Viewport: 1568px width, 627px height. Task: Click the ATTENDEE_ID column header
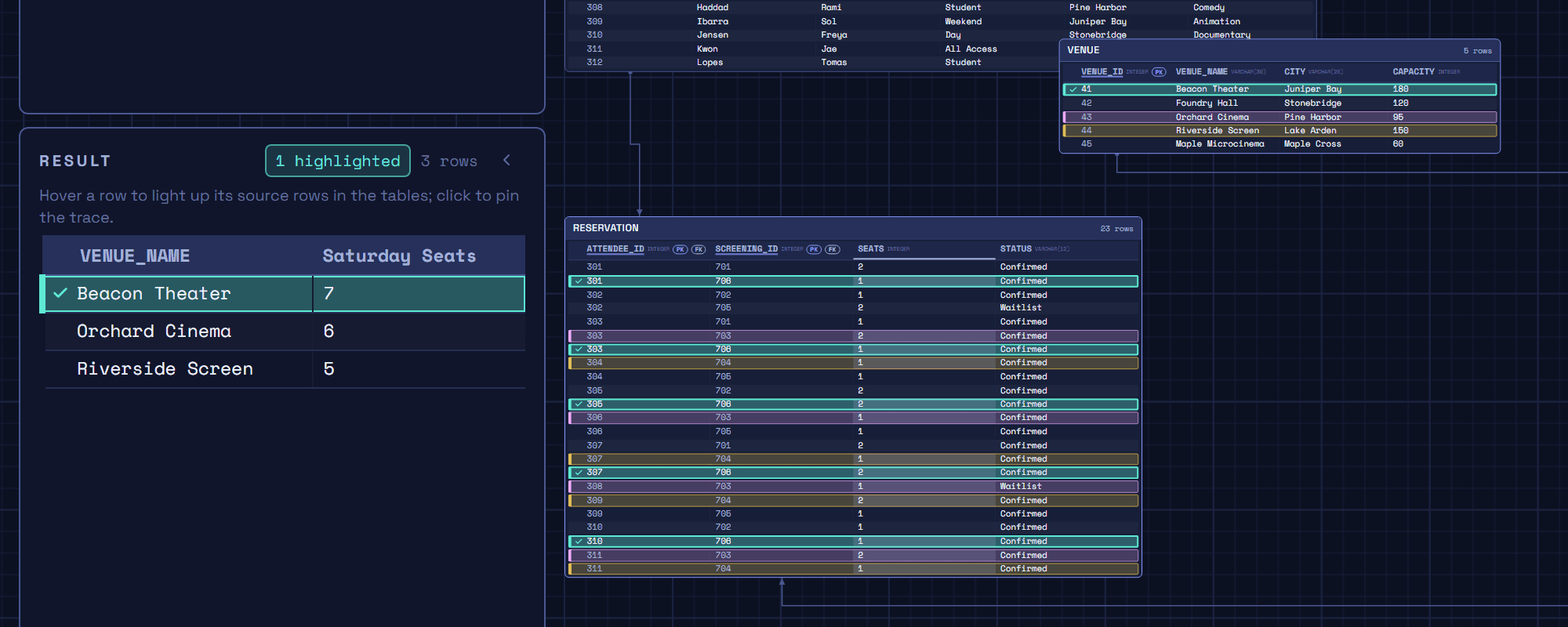pos(615,248)
